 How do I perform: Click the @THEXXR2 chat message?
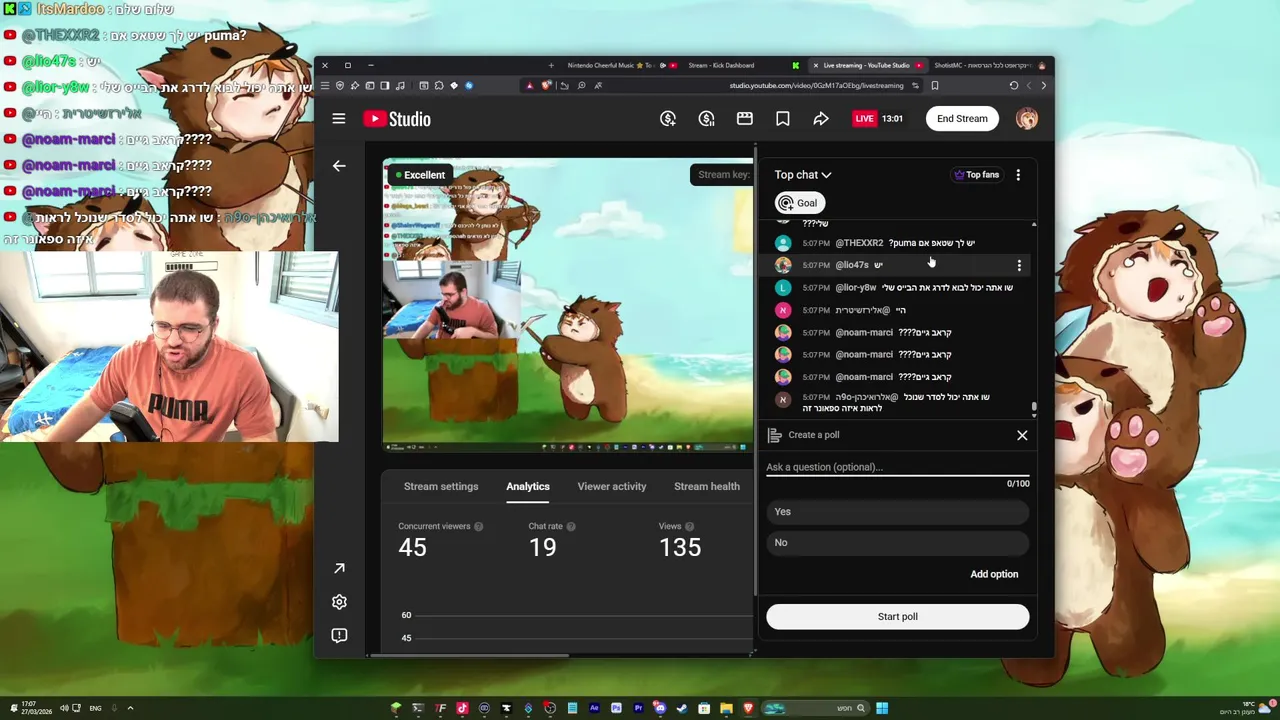898,243
